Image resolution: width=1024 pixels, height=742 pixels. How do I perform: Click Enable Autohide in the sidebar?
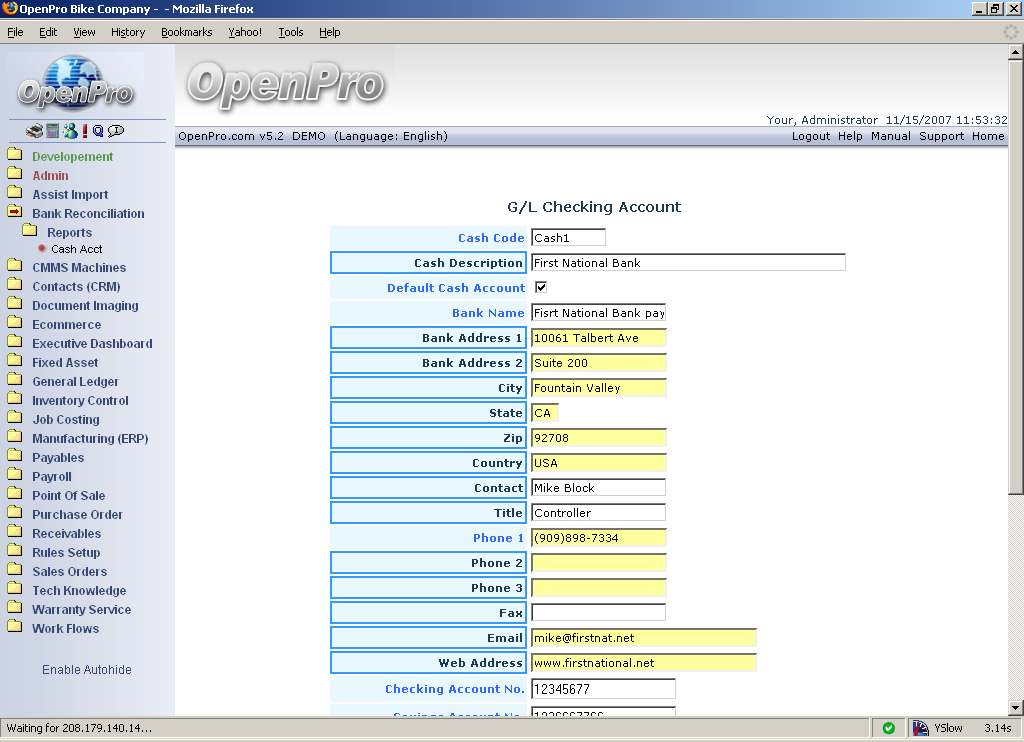86,670
